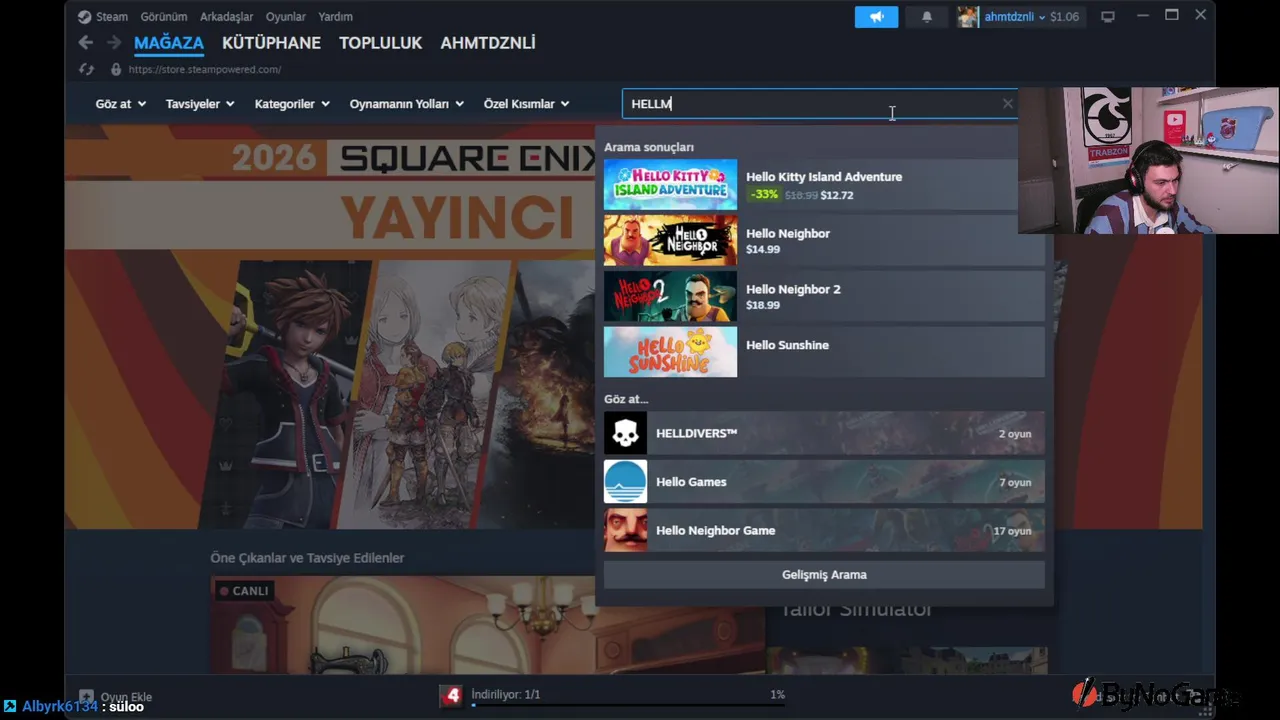Click the Gelişmiş Arama button
The width and height of the screenshot is (1280, 720).
824,575
